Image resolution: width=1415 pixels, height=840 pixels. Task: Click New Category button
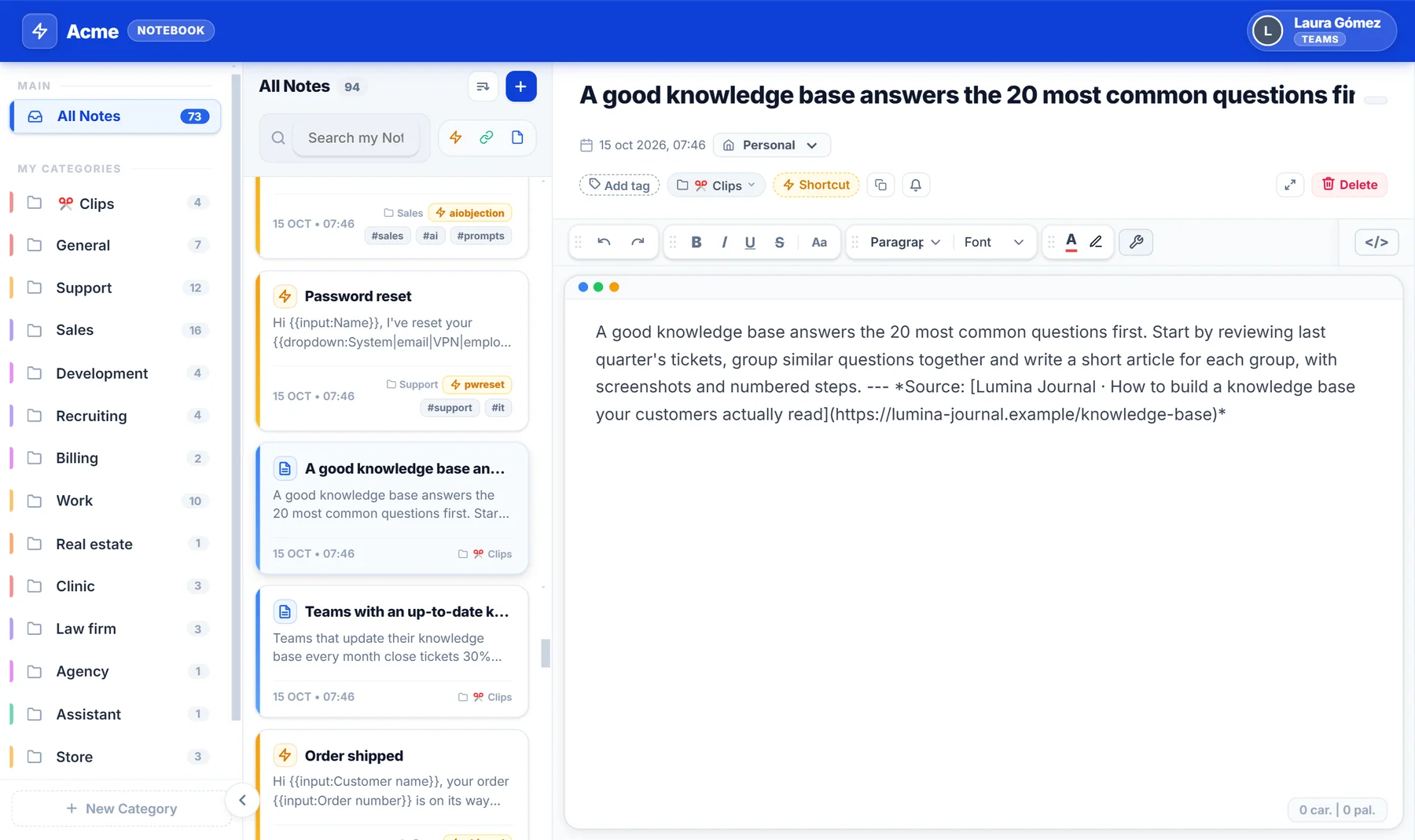click(122, 809)
